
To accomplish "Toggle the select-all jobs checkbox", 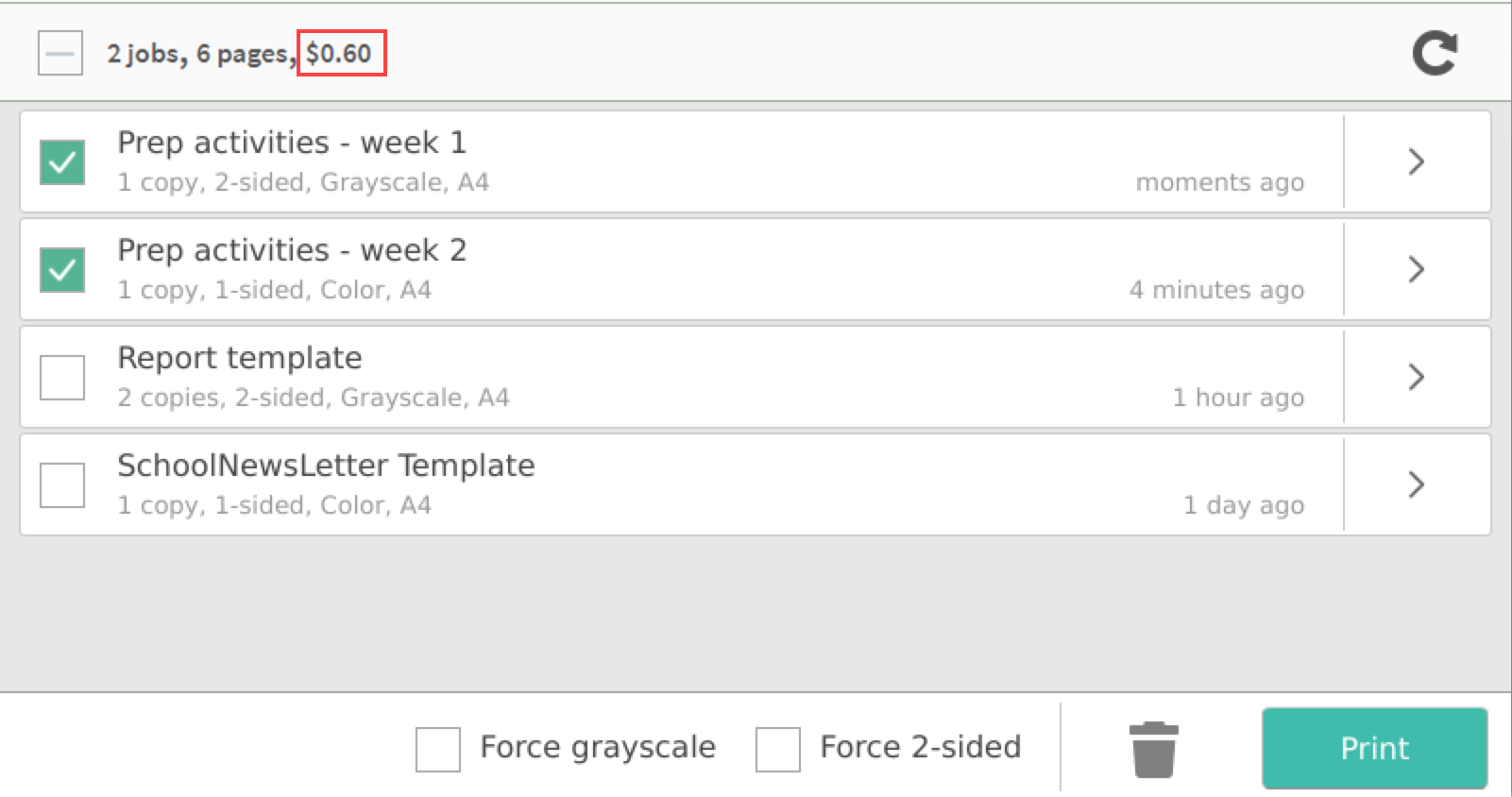I will (x=60, y=53).
